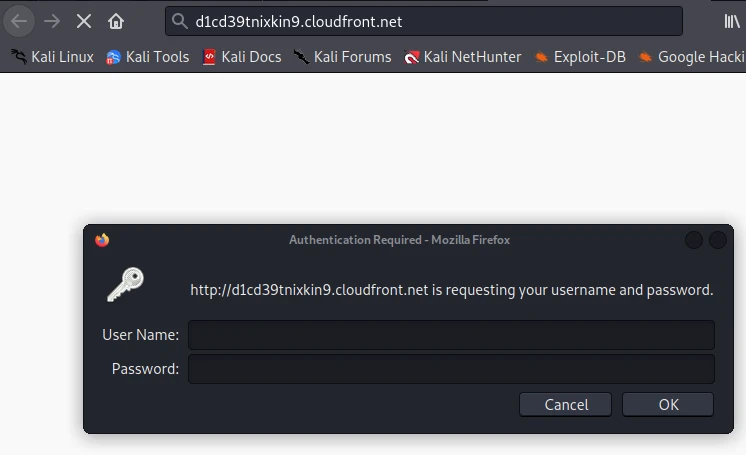746x455 pixels.
Task: Confirm credentials with the OK button
Action: [668, 404]
